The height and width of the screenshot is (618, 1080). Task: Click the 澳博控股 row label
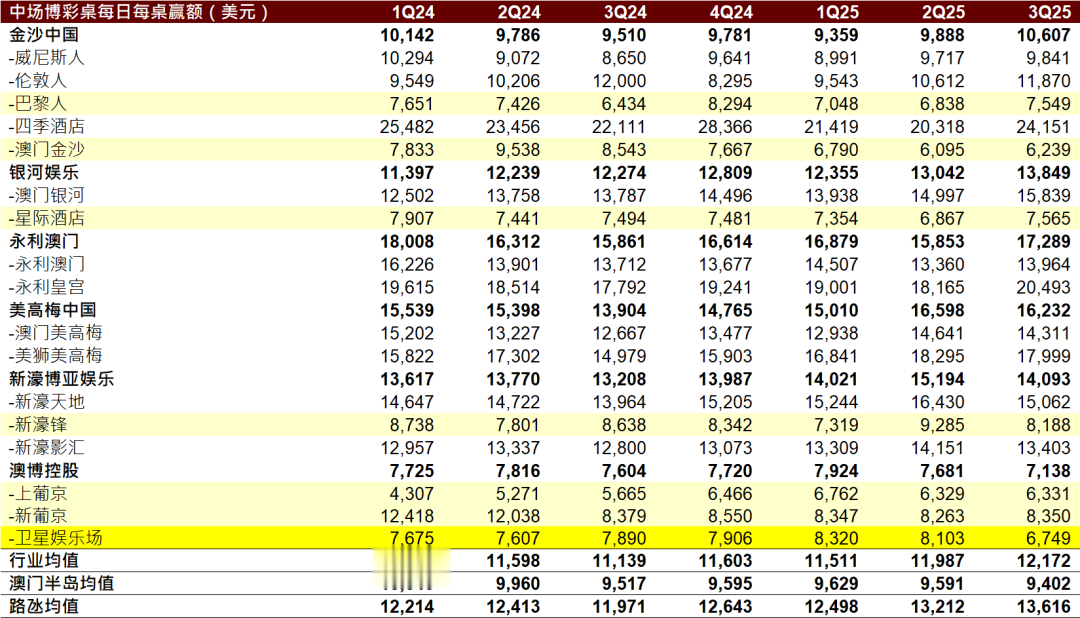44,471
